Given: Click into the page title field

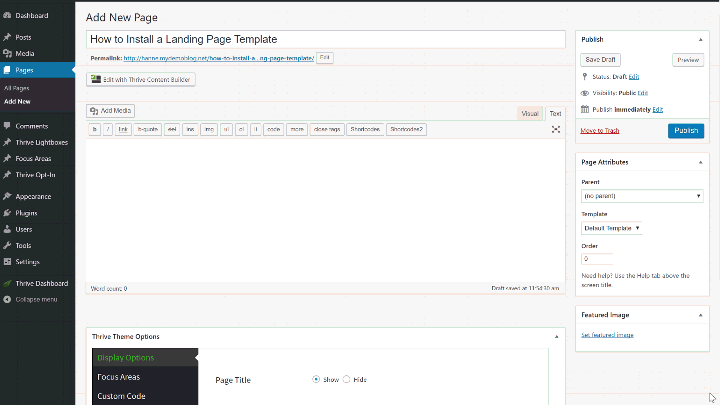Looking at the screenshot, I should pos(326,39).
